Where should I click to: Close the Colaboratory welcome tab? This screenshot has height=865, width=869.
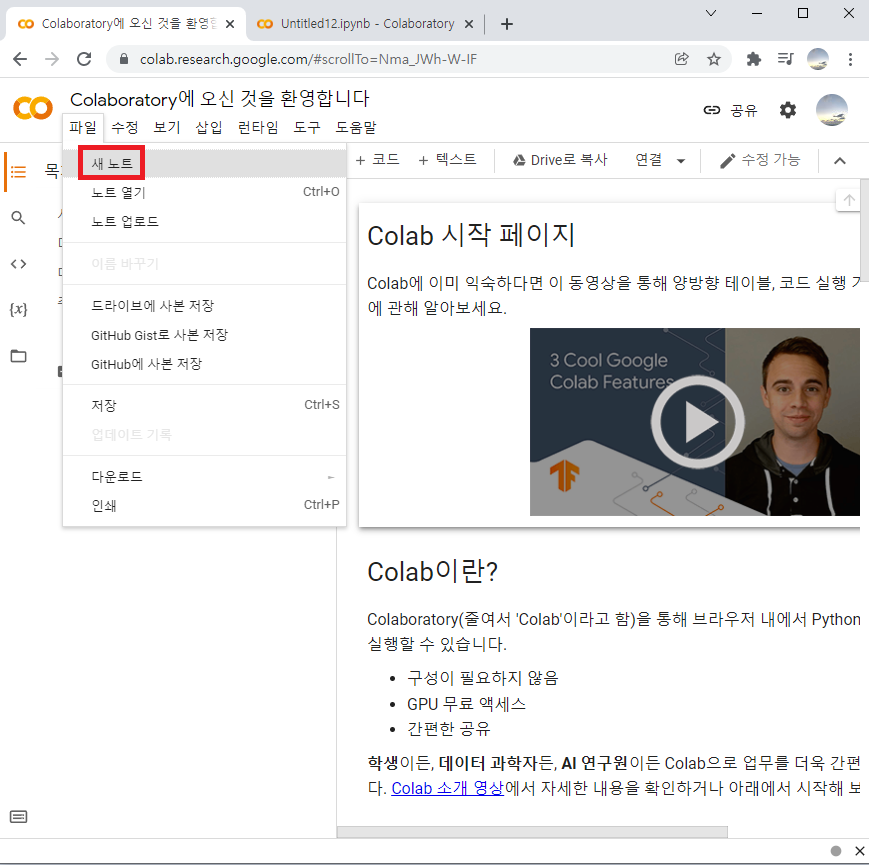click(230, 24)
